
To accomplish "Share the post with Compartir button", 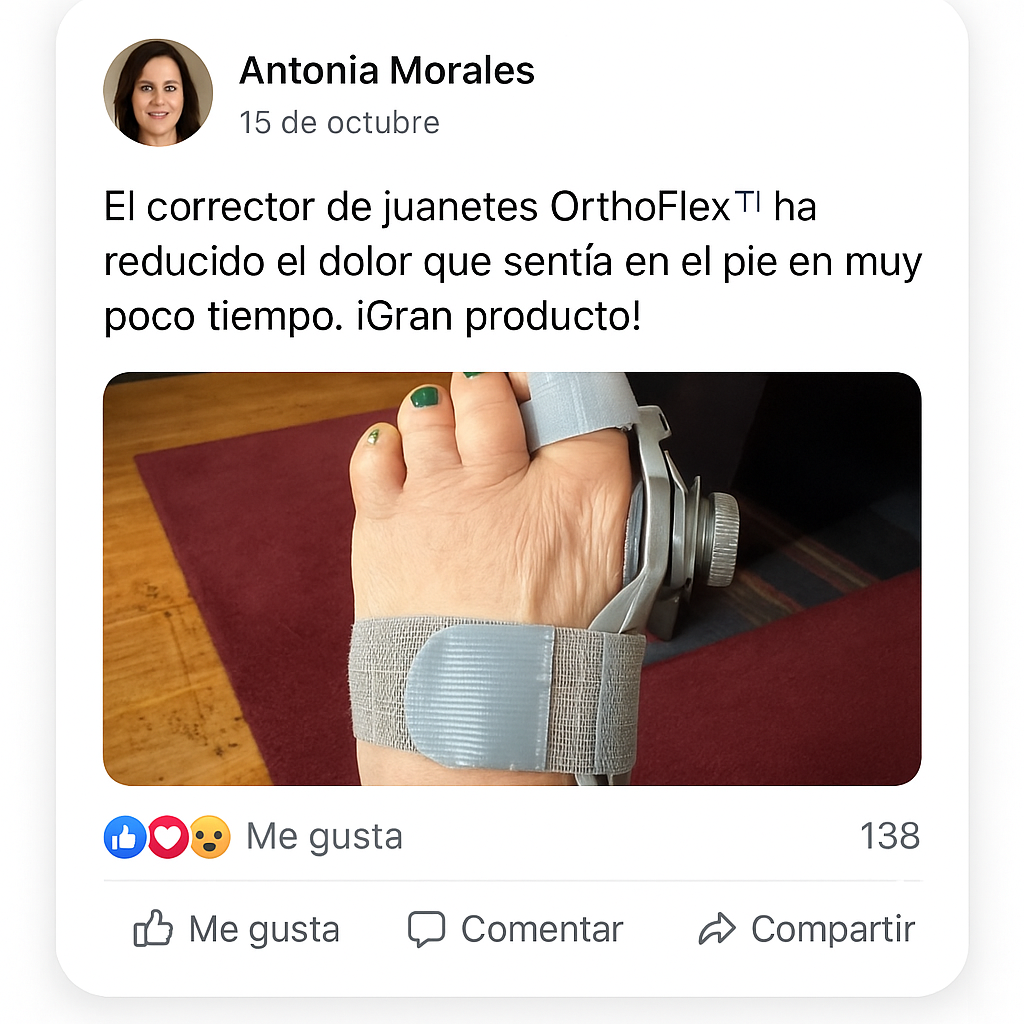I will point(807,929).
